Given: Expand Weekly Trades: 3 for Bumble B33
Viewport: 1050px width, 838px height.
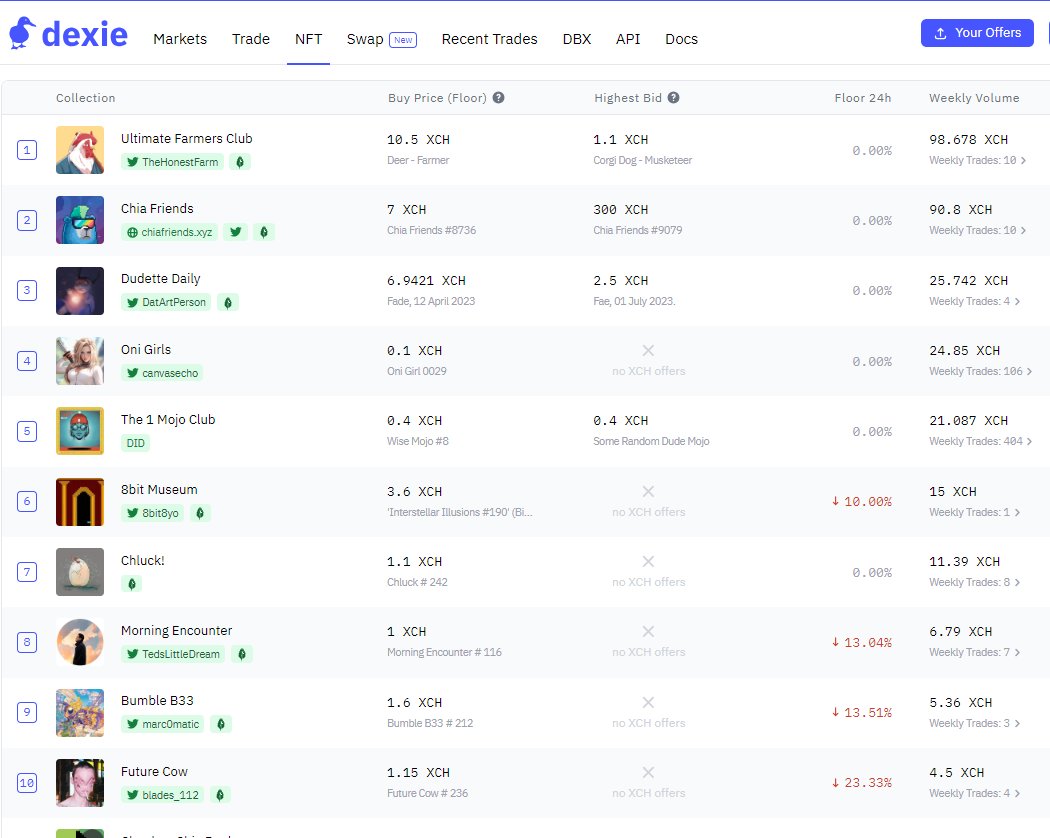Looking at the screenshot, I should [974, 723].
